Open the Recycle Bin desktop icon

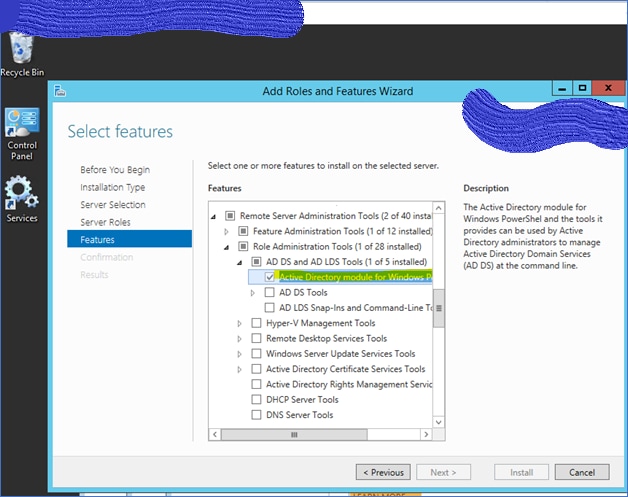point(22,54)
